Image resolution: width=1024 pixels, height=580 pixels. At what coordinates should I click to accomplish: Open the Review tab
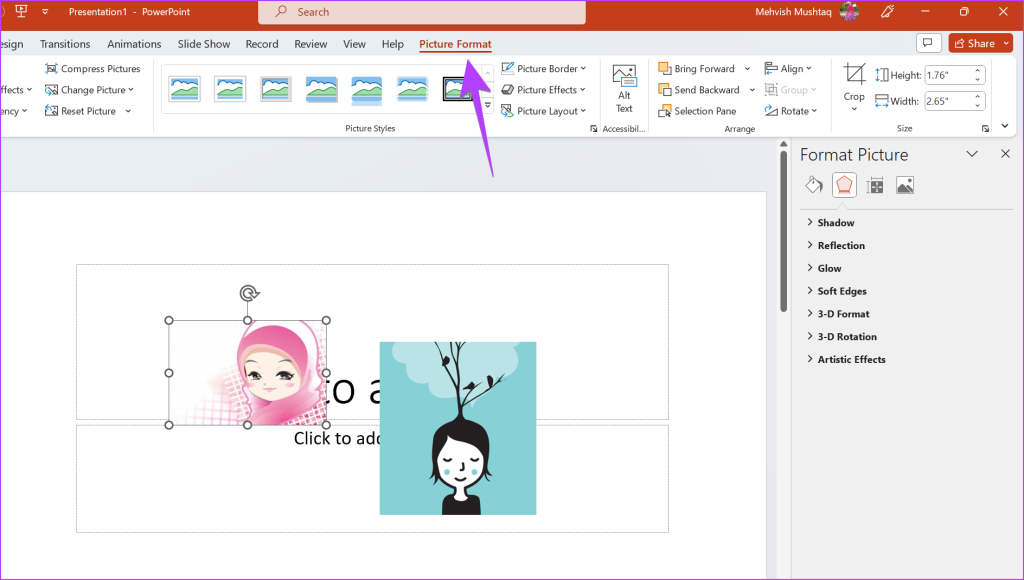tap(311, 44)
